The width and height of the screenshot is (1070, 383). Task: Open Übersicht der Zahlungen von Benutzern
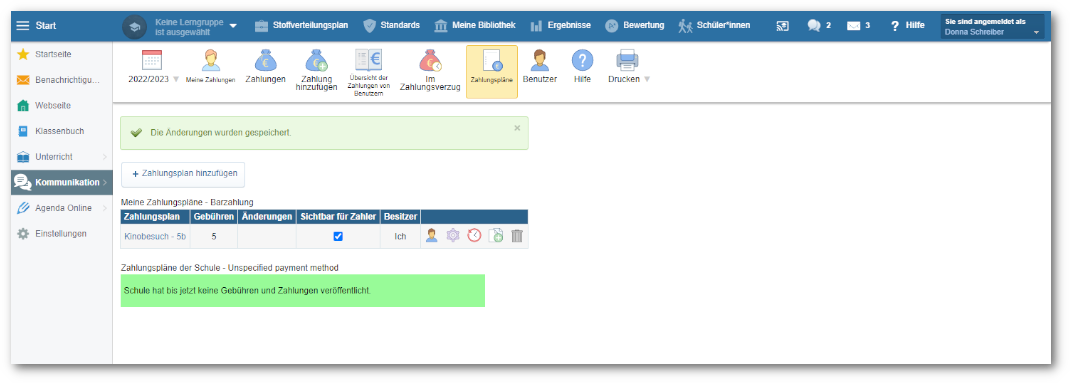tap(368, 72)
